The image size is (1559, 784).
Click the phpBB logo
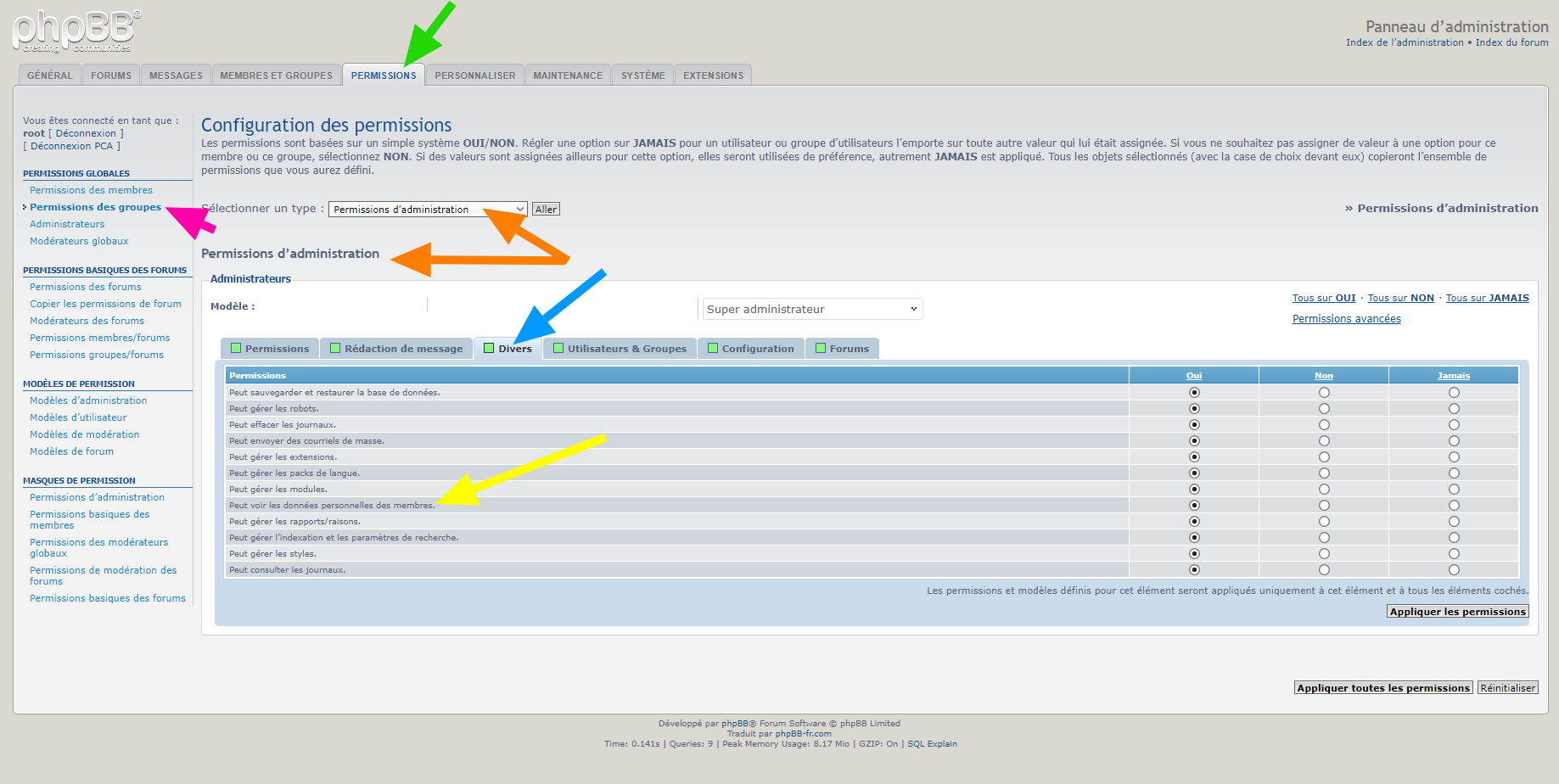76,31
